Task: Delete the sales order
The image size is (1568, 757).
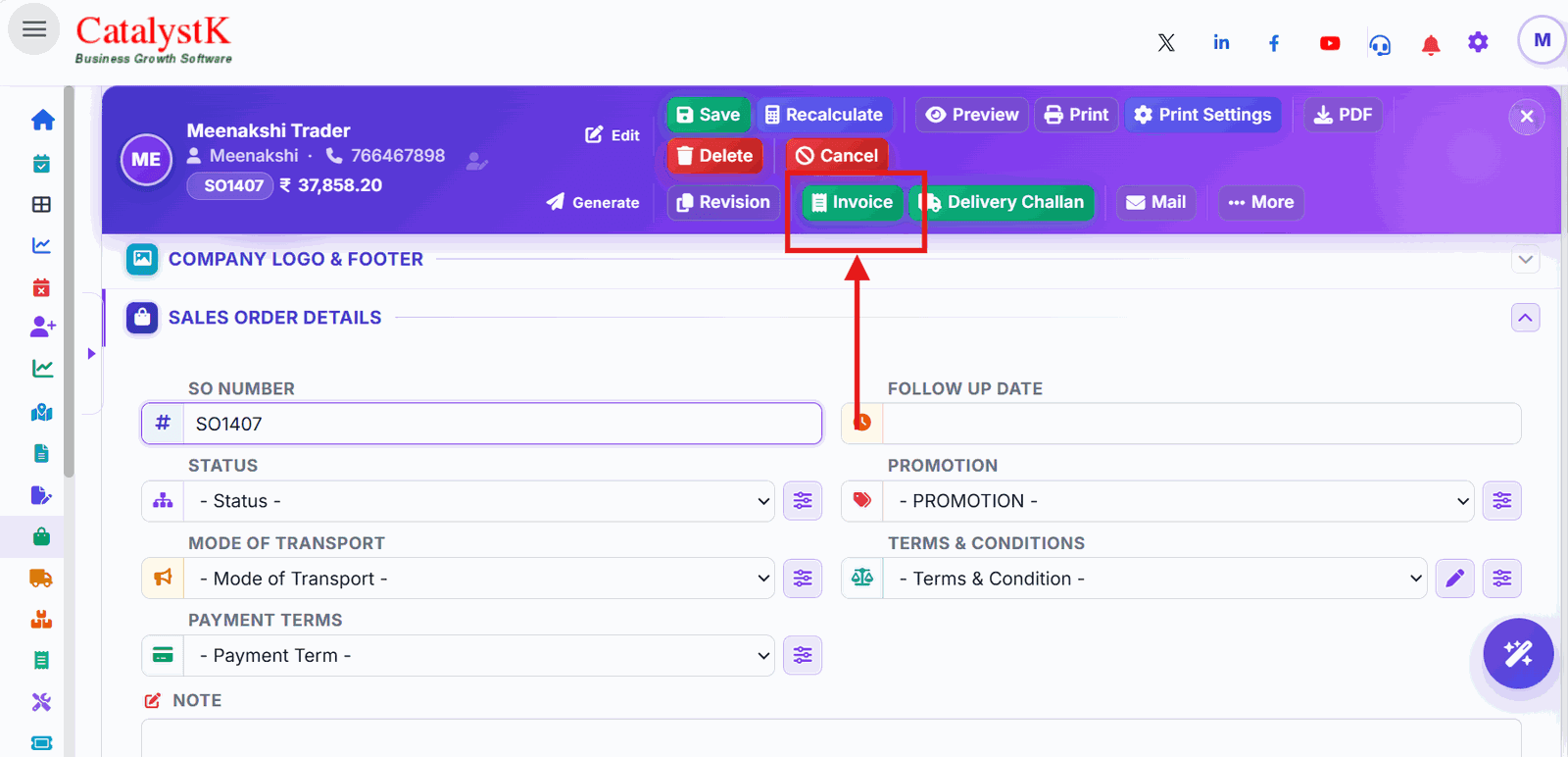Action: pyautogui.click(x=715, y=156)
